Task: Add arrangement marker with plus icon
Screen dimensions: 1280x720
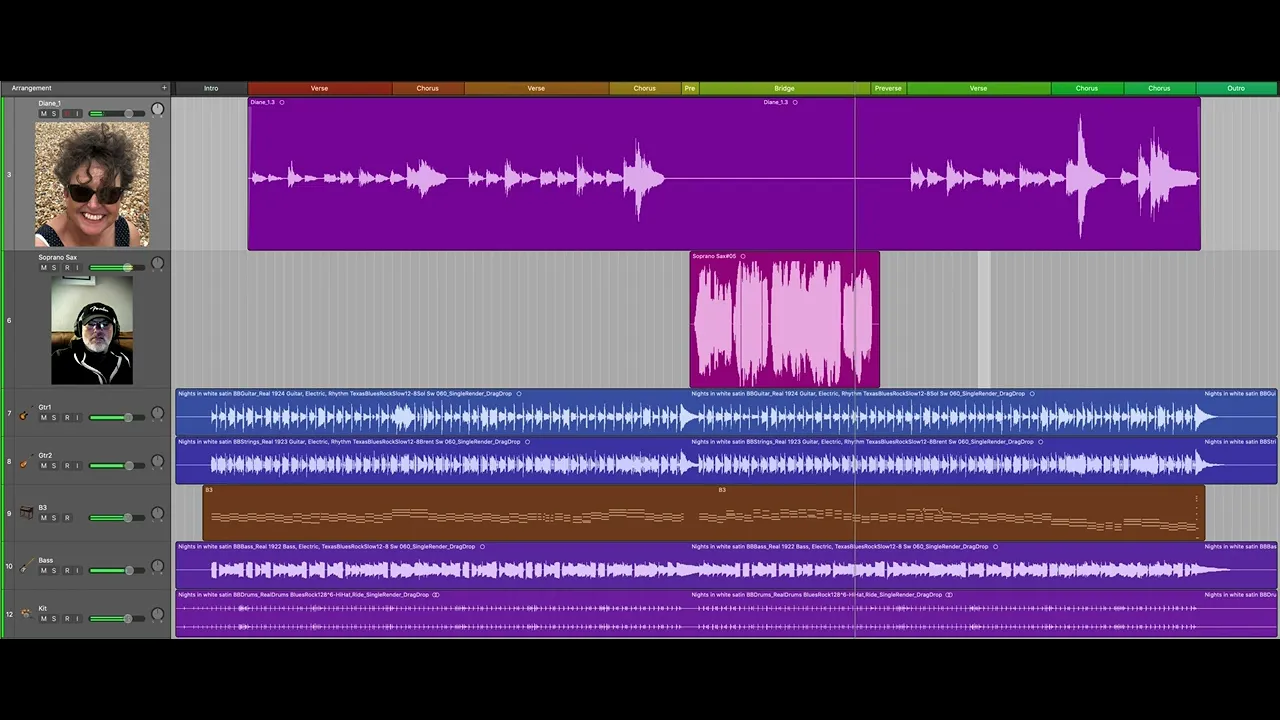Action: click(x=164, y=88)
